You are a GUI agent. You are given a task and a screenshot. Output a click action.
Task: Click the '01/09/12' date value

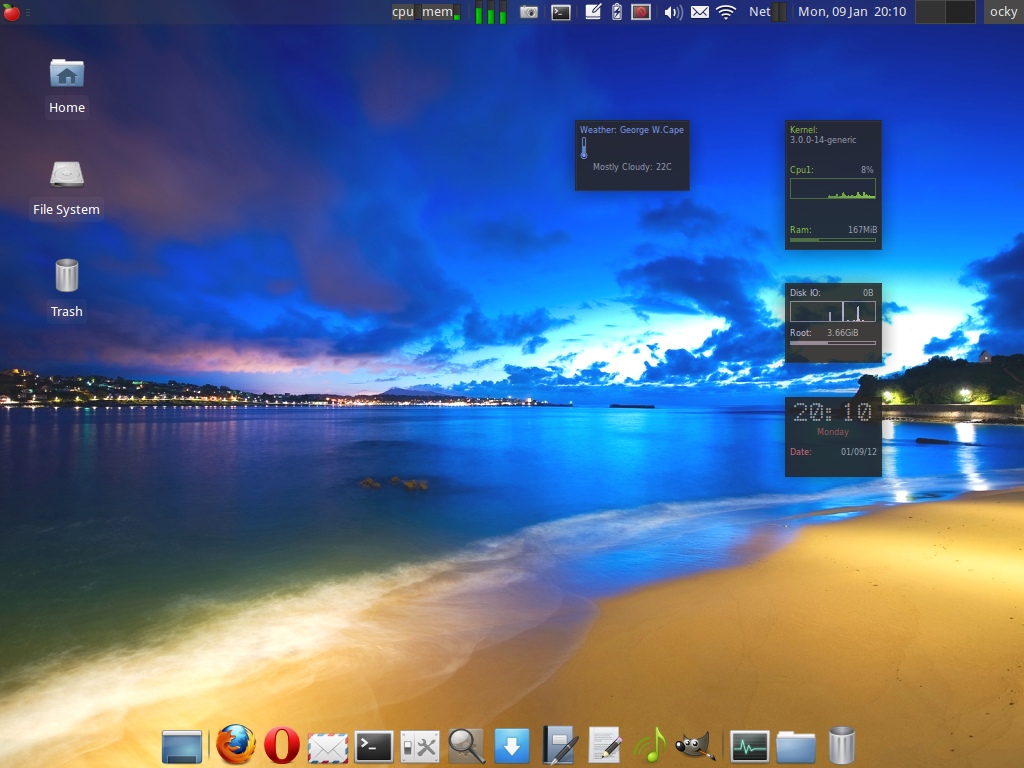click(x=859, y=452)
